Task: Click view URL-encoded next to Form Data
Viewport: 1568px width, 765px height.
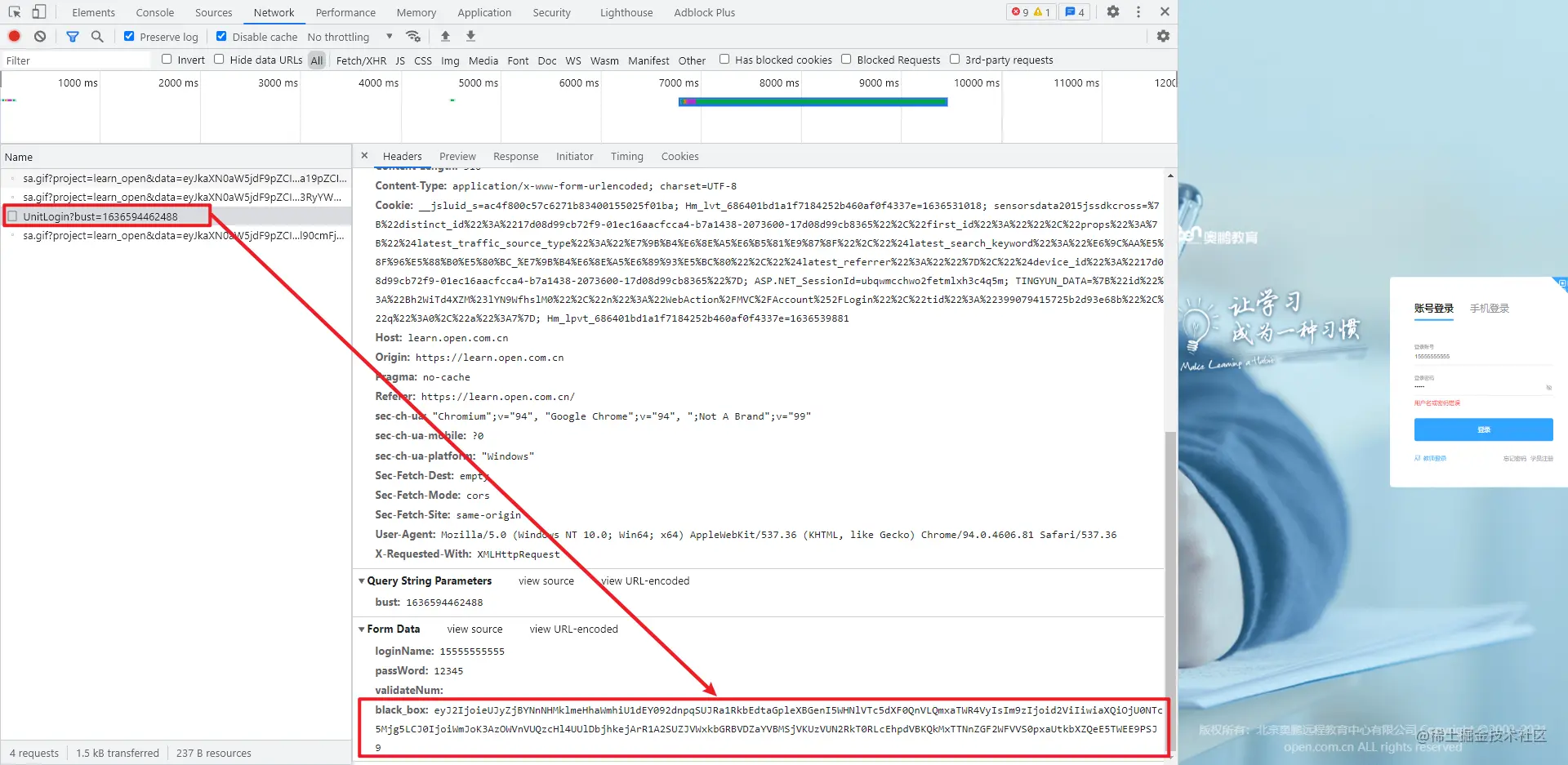Action: pyautogui.click(x=574, y=629)
